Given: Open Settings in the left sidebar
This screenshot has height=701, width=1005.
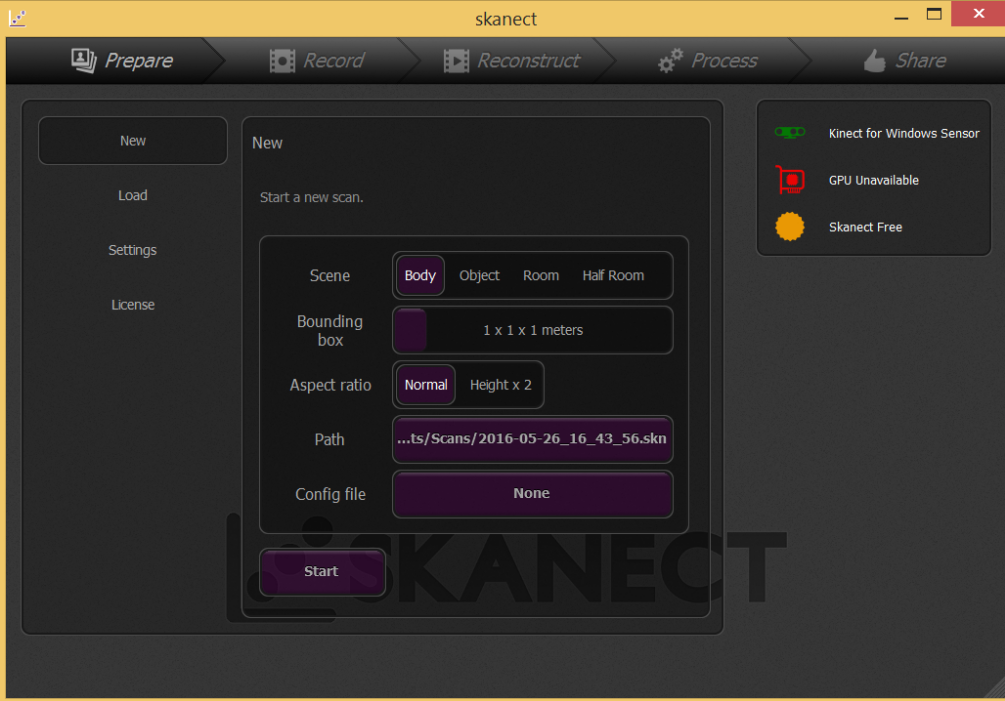Looking at the screenshot, I should 133,250.
